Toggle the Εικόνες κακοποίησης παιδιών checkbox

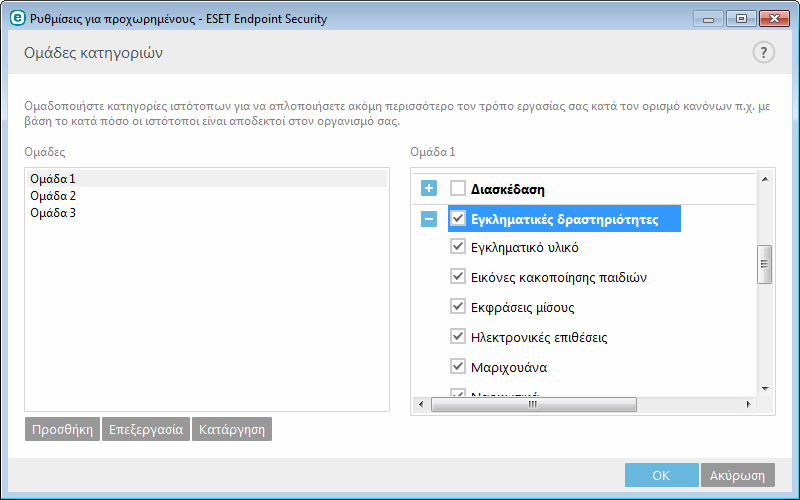coord(458,277)
